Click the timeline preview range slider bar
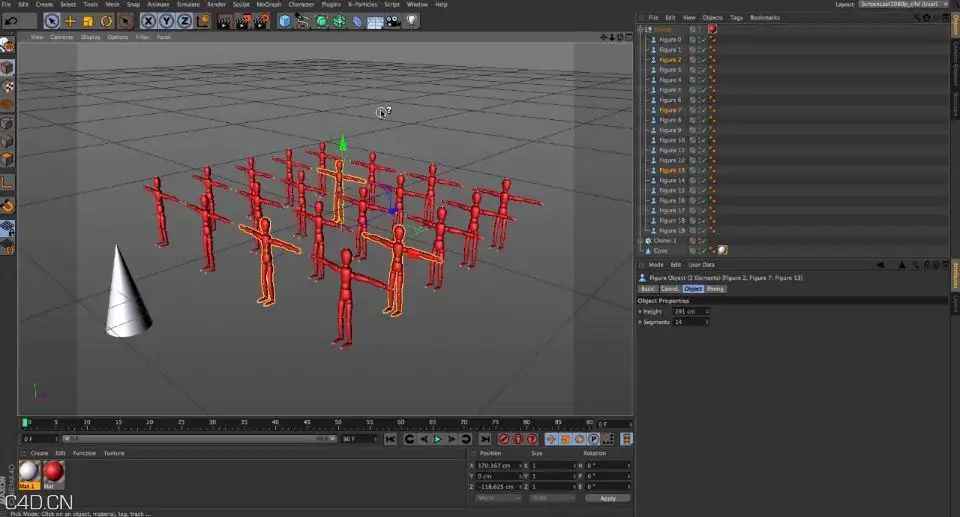Viewport: 960px width, 517px height. pyautogui.click(x=198, y=439)
